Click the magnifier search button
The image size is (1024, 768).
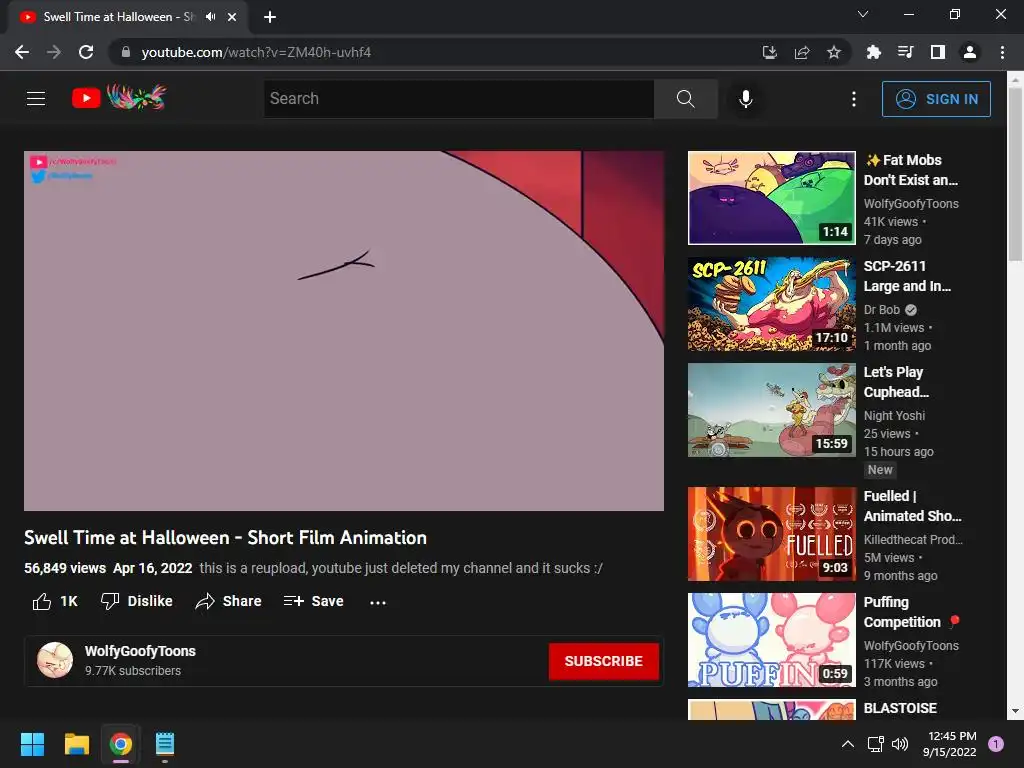685,99
